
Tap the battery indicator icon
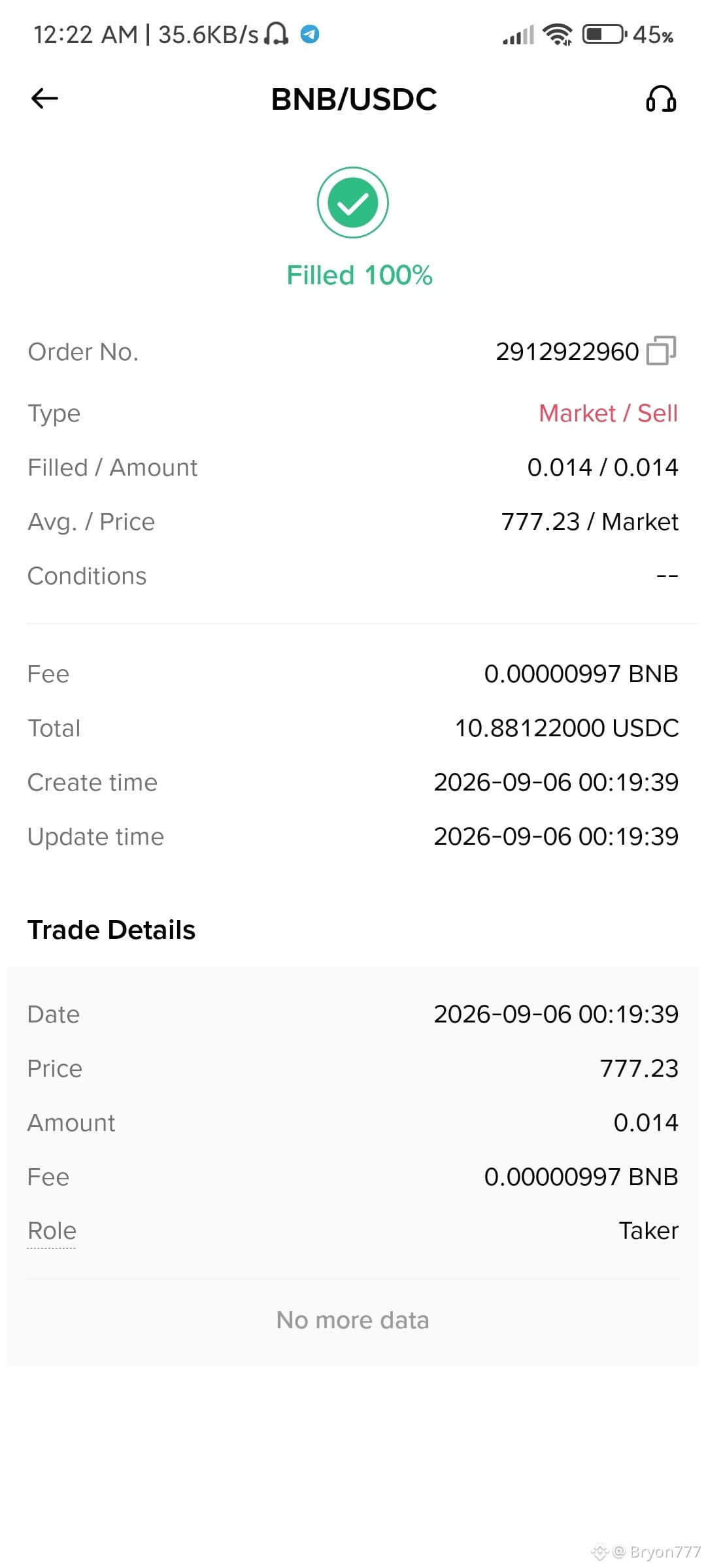pos(605,34)
